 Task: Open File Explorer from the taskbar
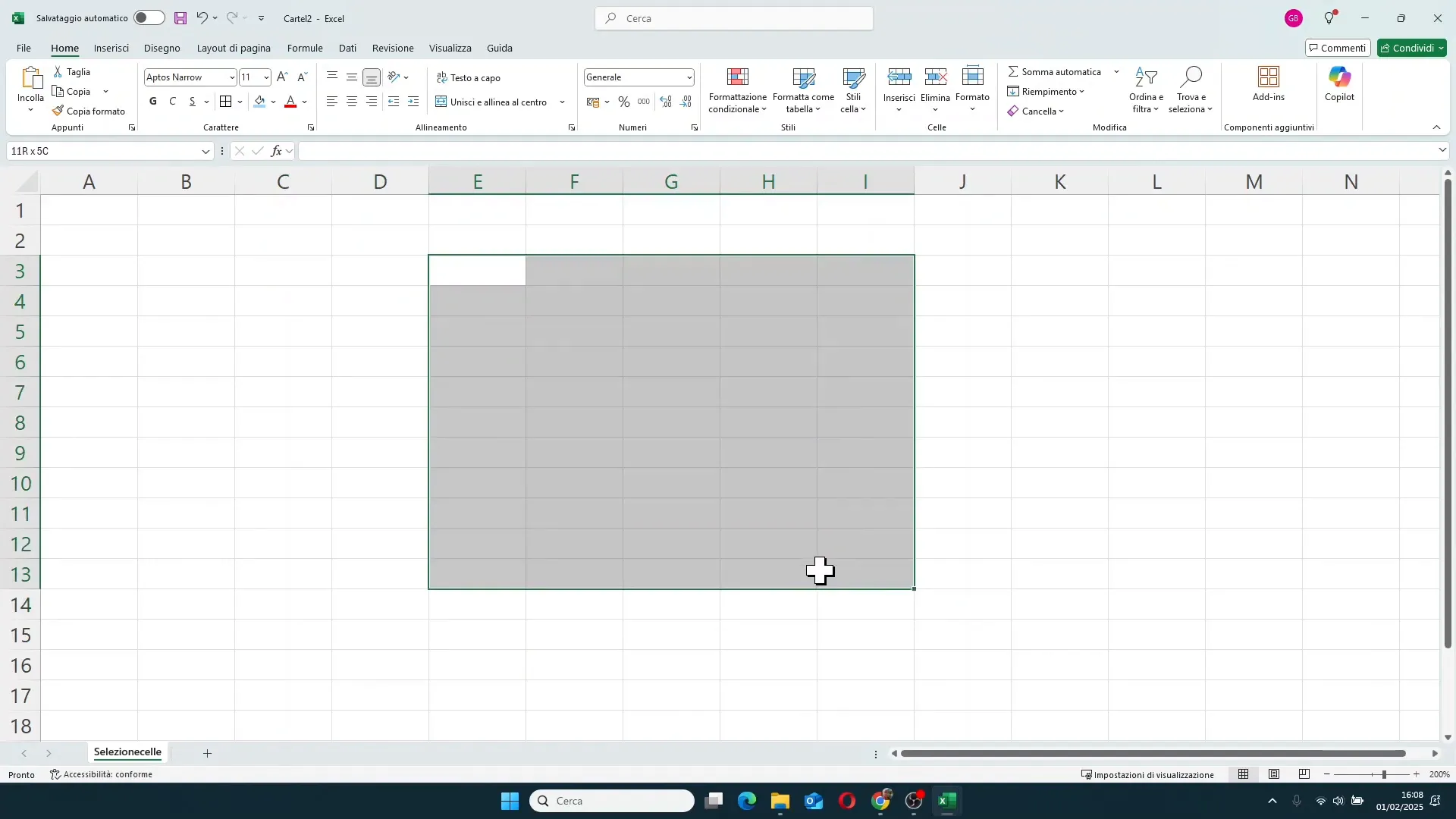[780, 801]
